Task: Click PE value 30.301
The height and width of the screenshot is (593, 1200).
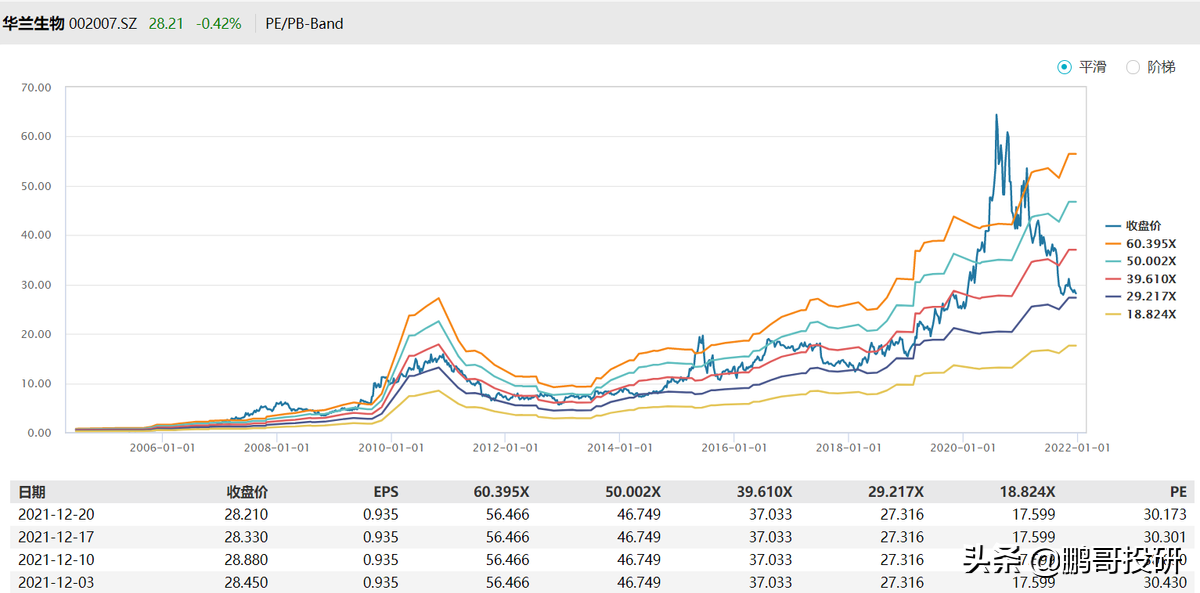Action: (x=1167, y=537)
